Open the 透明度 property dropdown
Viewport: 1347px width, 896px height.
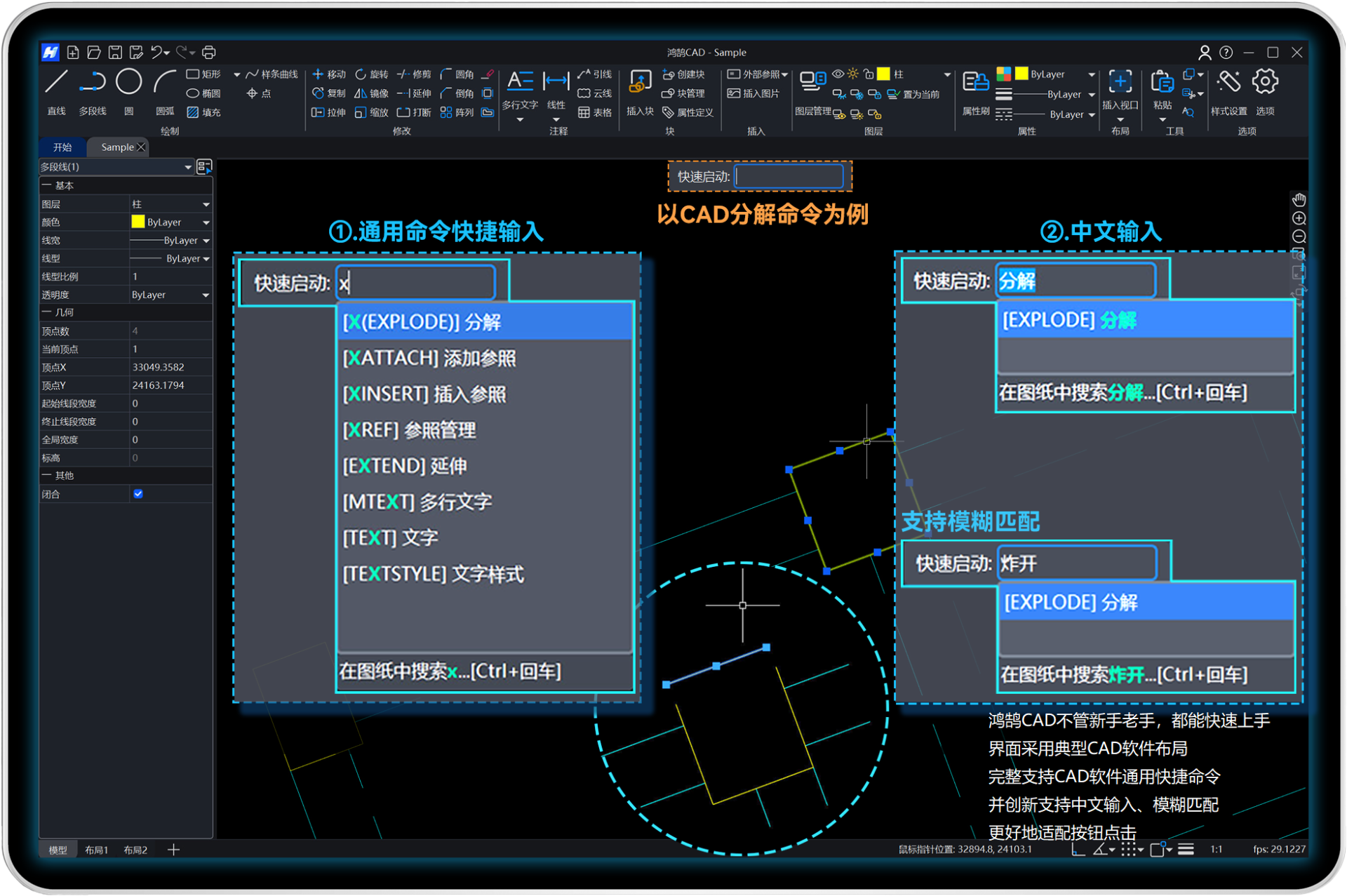click(170, 295)
